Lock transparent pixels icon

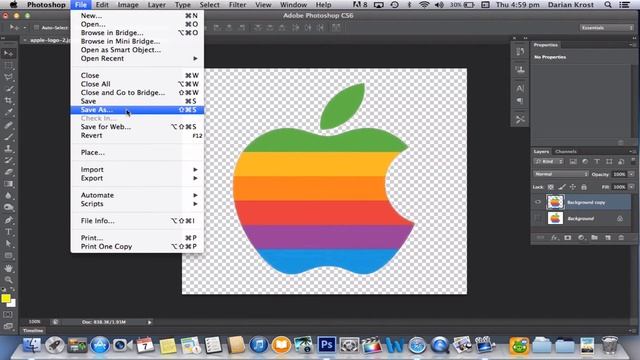click(551, 187)
